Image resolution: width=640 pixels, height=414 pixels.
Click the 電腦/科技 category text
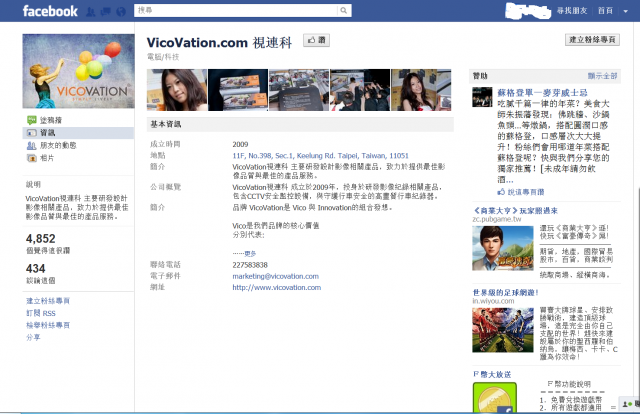[x=163, y=57]
